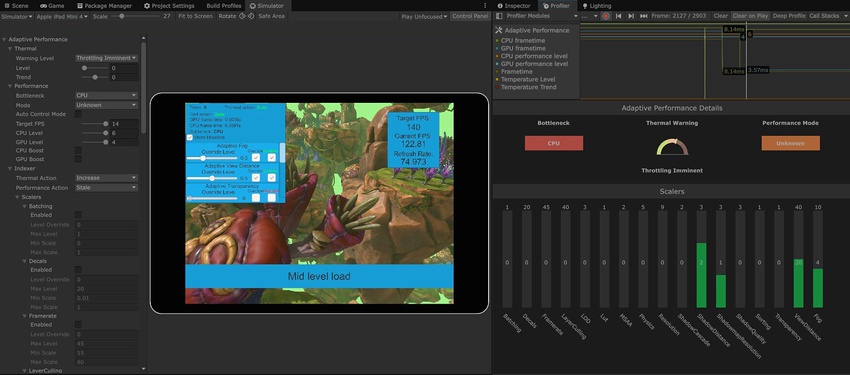Image resolution: width=850 pixels, height=375 pixels.
Task: Toggle the Temperature Level chart series
Action: pyautogui.click(x=525, y=79)
